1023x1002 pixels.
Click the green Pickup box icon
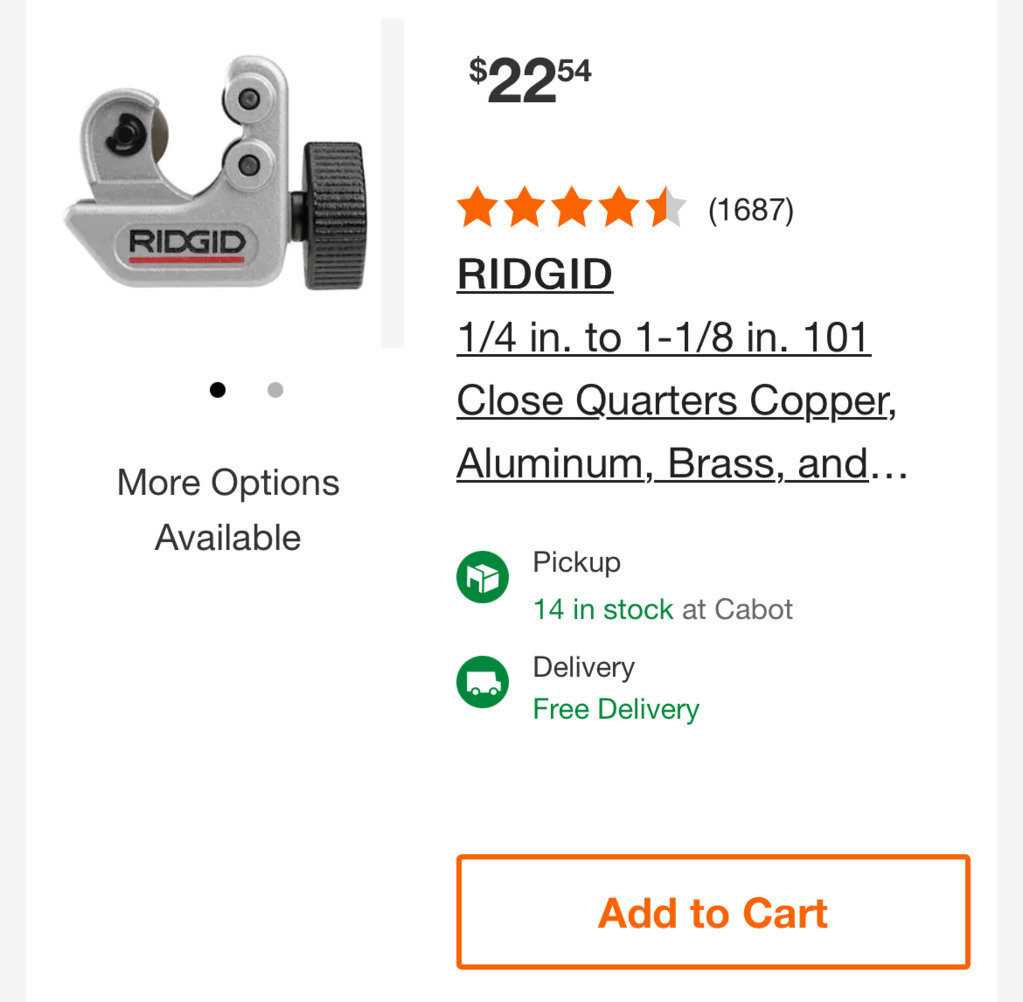pyautogui.click(x=482, y=577)
